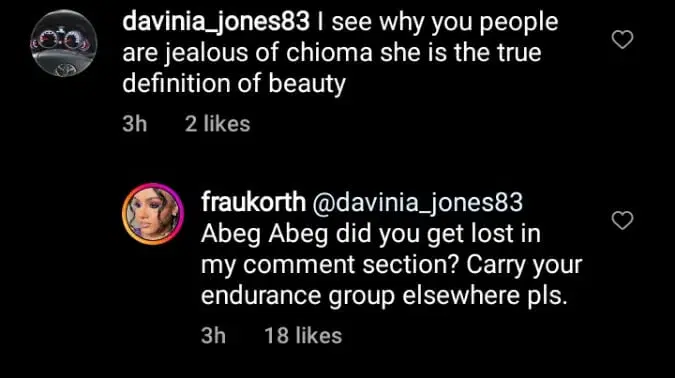
Task: Select the "definition of beauty" comment line
Action: [x=234, y=83]
